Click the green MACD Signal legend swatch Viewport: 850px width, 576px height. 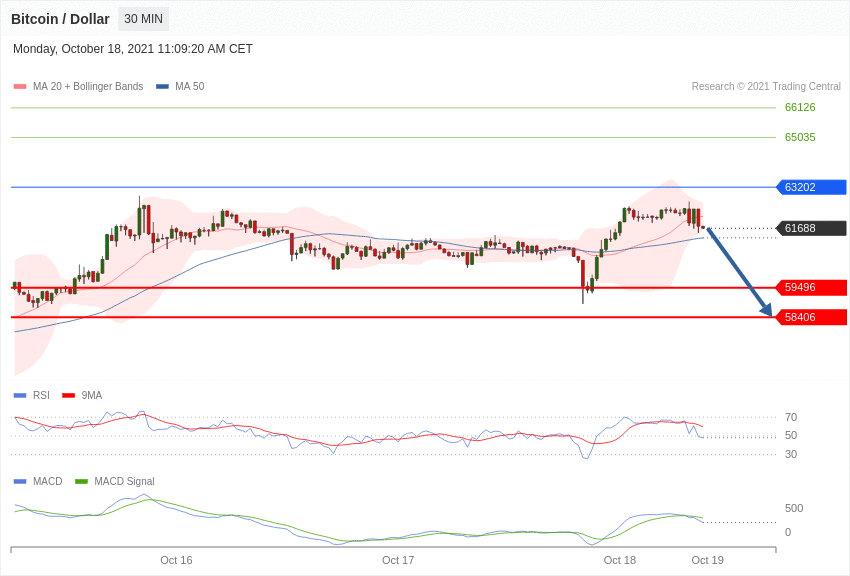tap(81, 482)
